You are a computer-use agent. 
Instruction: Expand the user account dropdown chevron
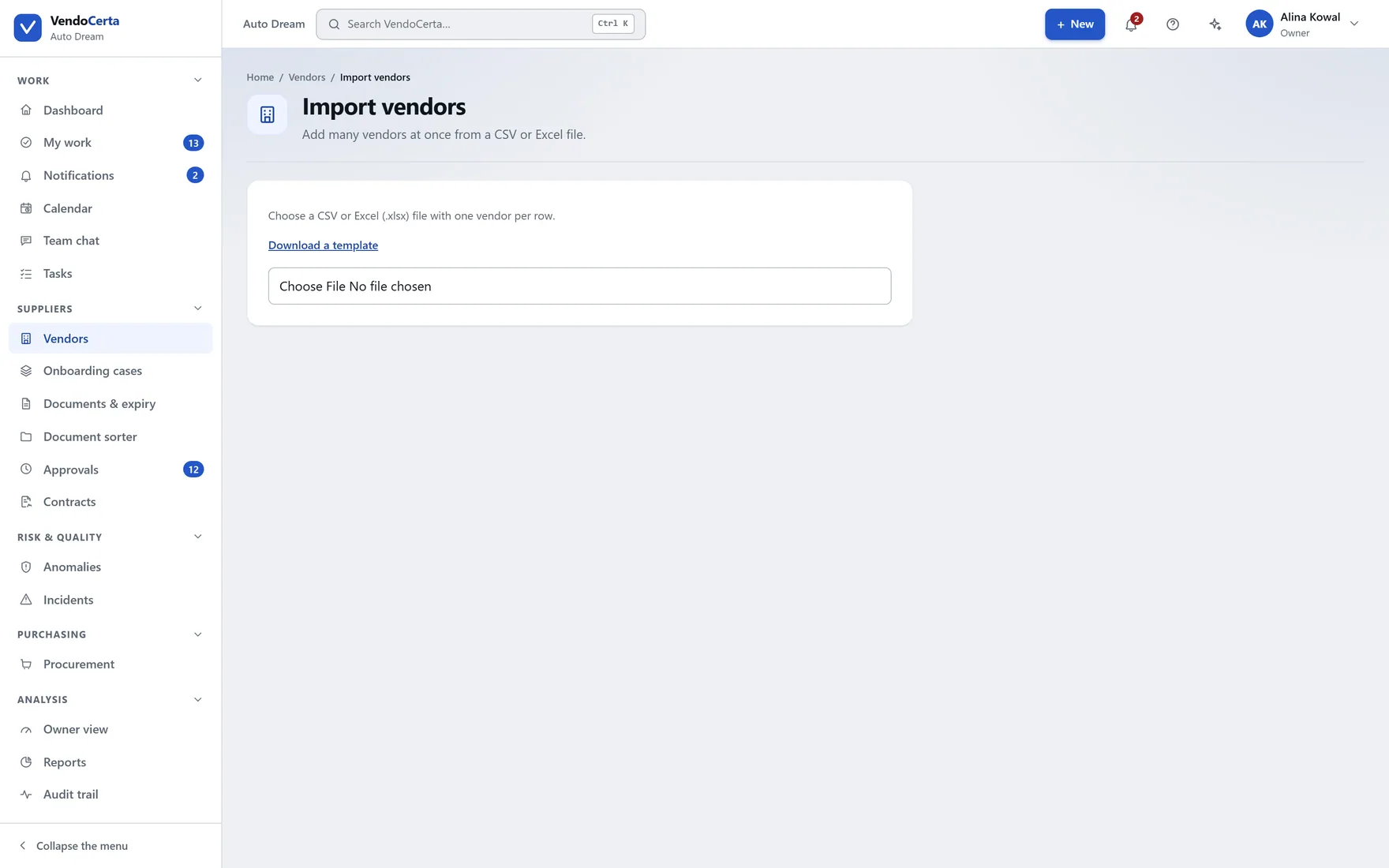[x=1354, y=24]
